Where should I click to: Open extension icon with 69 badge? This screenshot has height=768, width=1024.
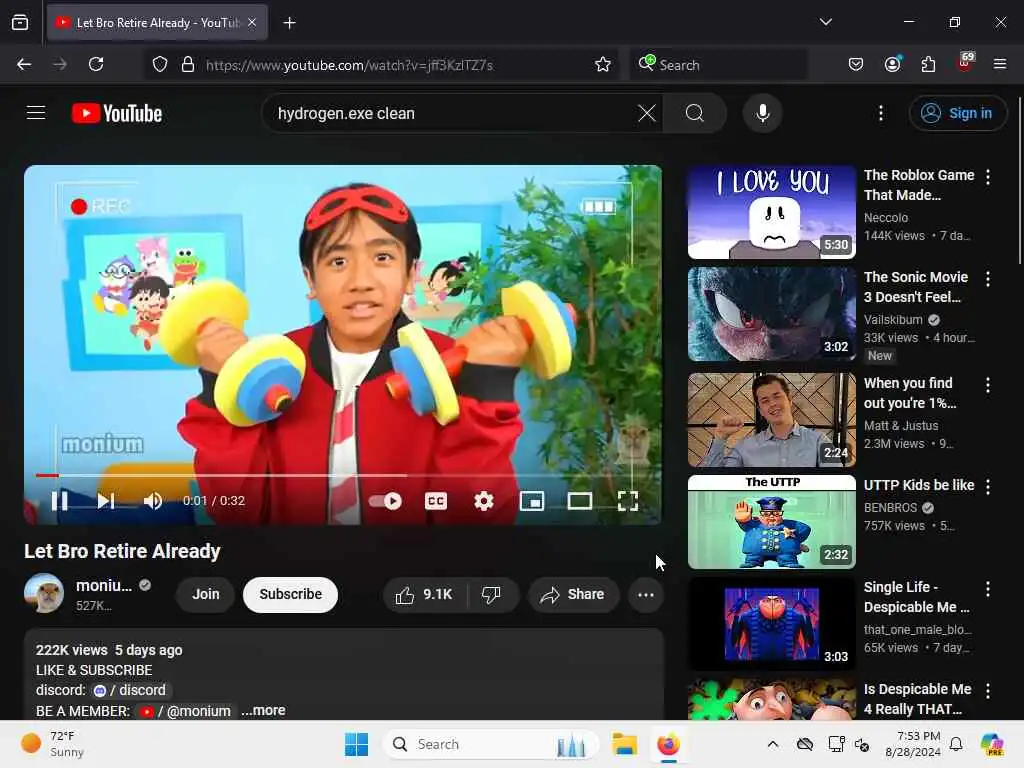[x=965, y=63]
